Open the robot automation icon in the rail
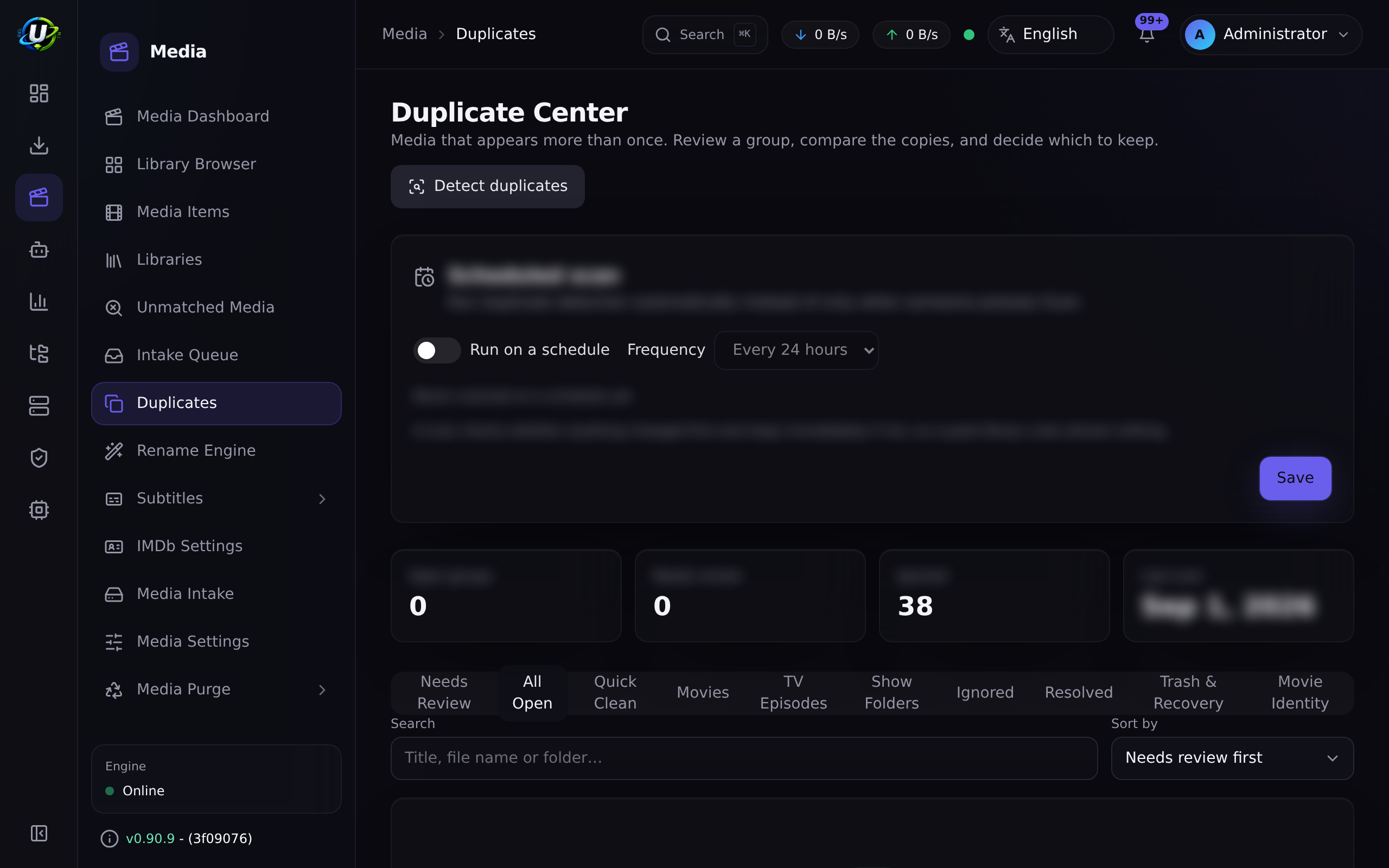The width and height of the screenshot is (1389, 868). 39,250
